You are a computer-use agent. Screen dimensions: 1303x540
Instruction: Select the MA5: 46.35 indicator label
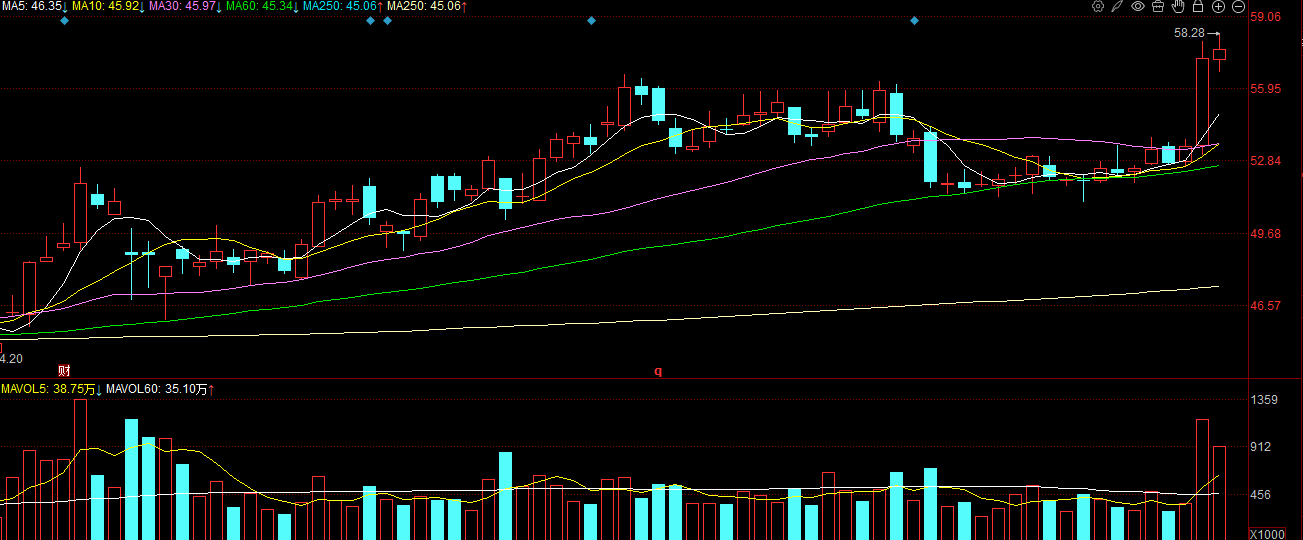[34, 7]
